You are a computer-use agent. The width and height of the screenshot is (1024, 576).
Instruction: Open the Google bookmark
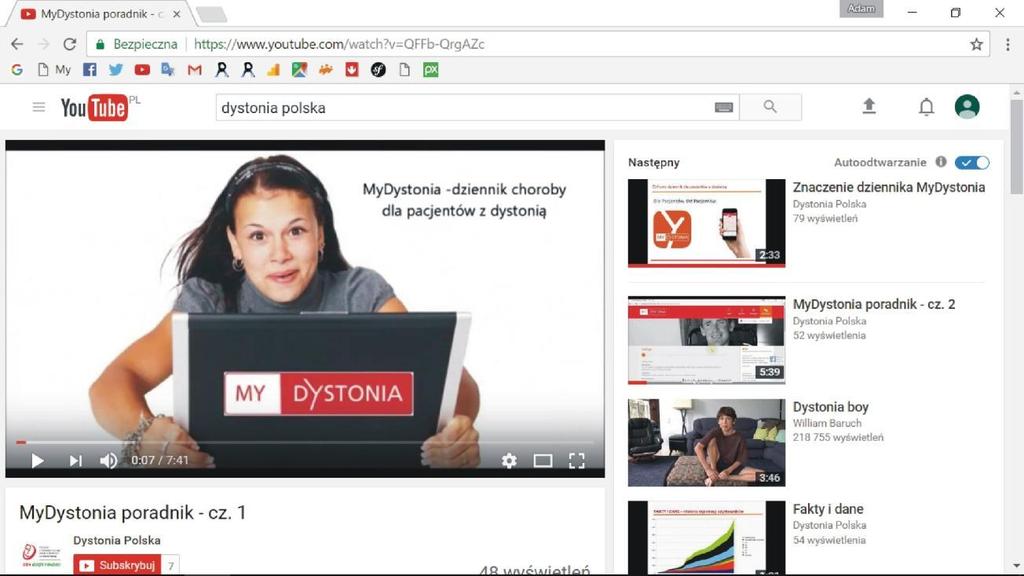(x=17, y=70)
